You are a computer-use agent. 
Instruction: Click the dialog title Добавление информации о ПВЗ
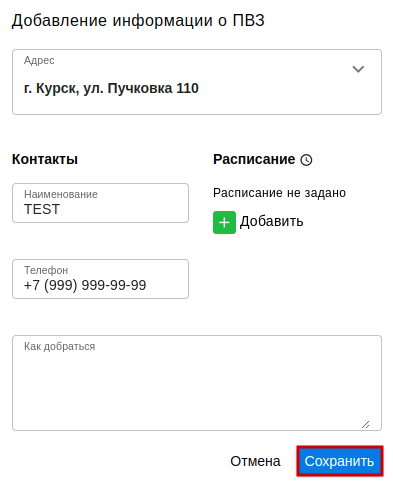click(x=138, y=21)
